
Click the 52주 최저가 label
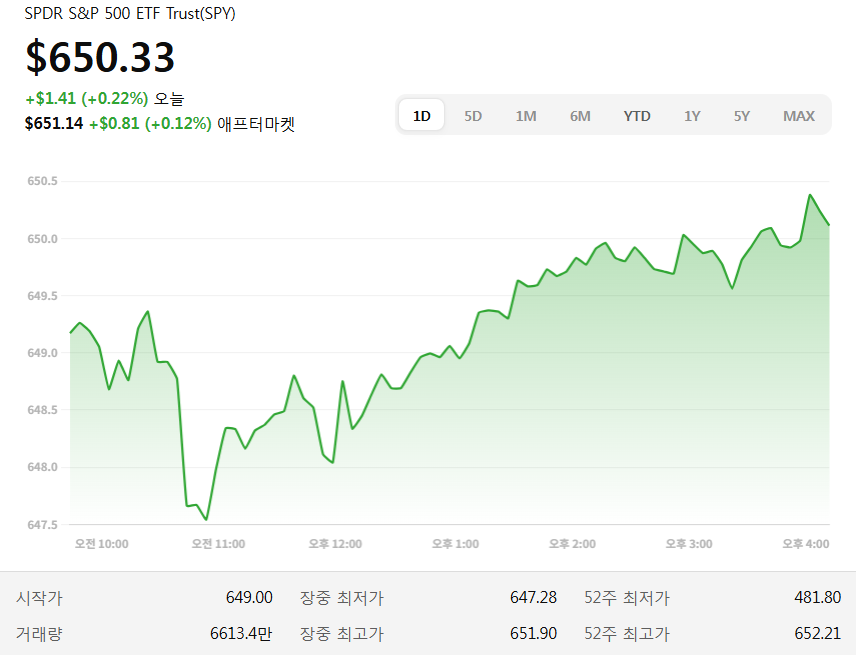[x=627, y=598]
